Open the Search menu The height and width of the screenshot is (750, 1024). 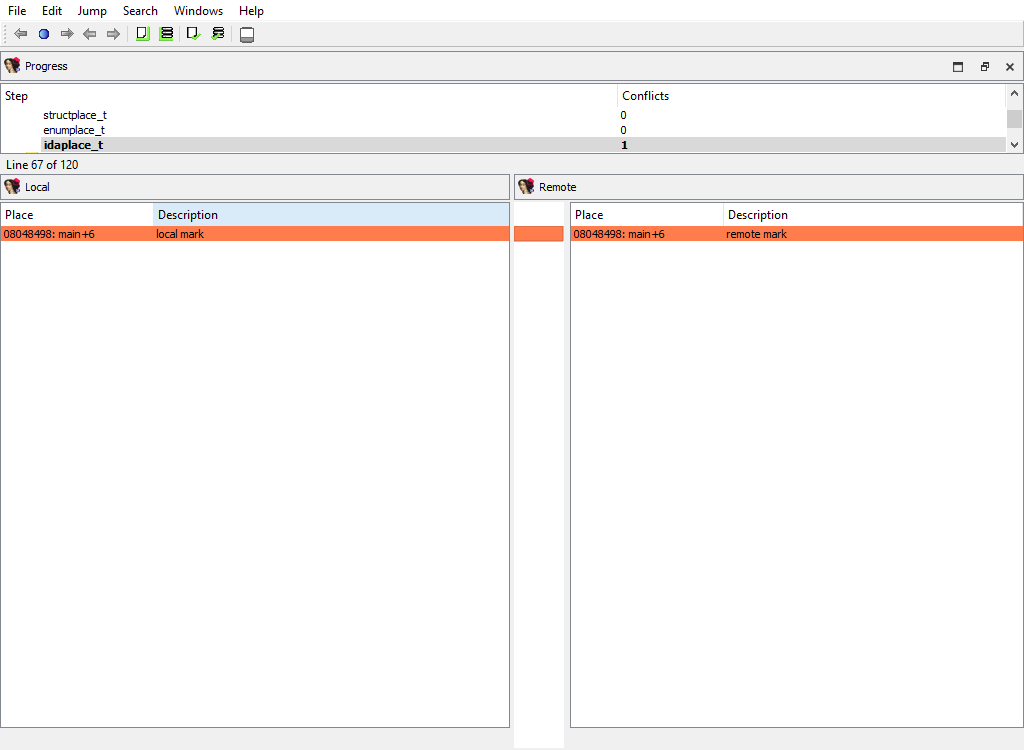[x=140, y=11]
